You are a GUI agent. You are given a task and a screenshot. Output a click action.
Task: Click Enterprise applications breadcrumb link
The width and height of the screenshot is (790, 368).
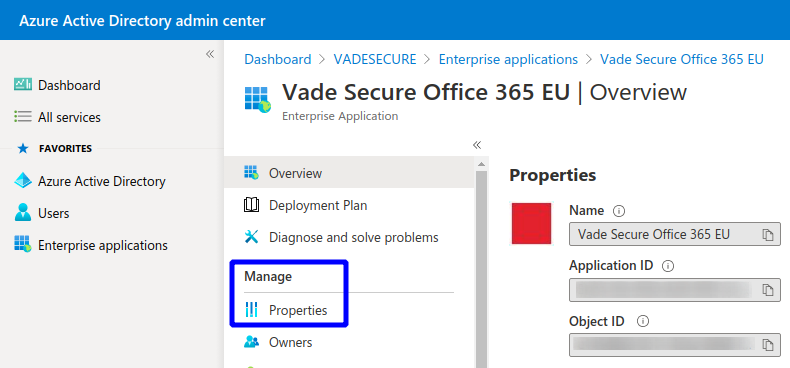[508, 59]
